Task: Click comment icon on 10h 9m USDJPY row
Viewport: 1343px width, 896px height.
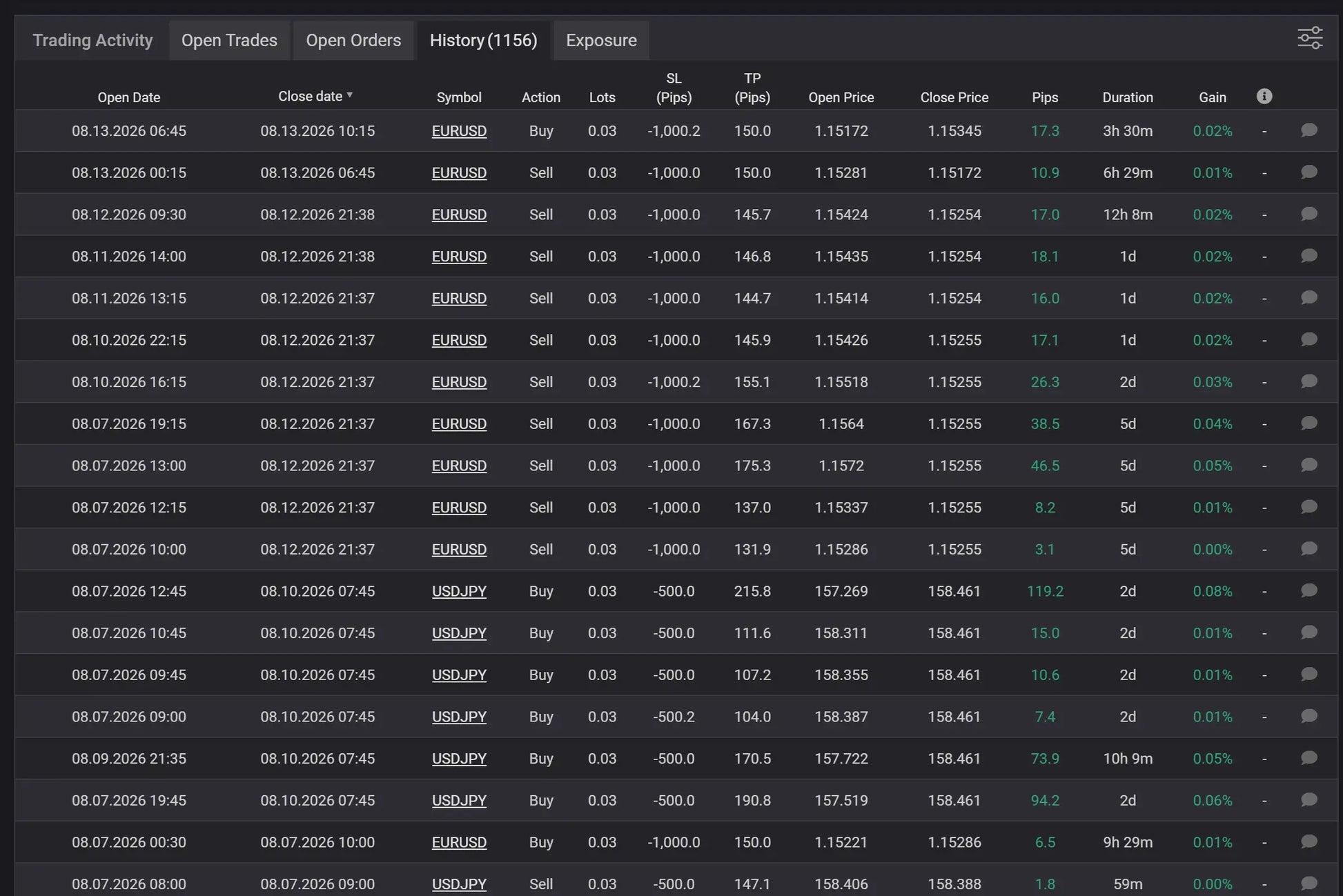Action: (x=1308, y=759)
